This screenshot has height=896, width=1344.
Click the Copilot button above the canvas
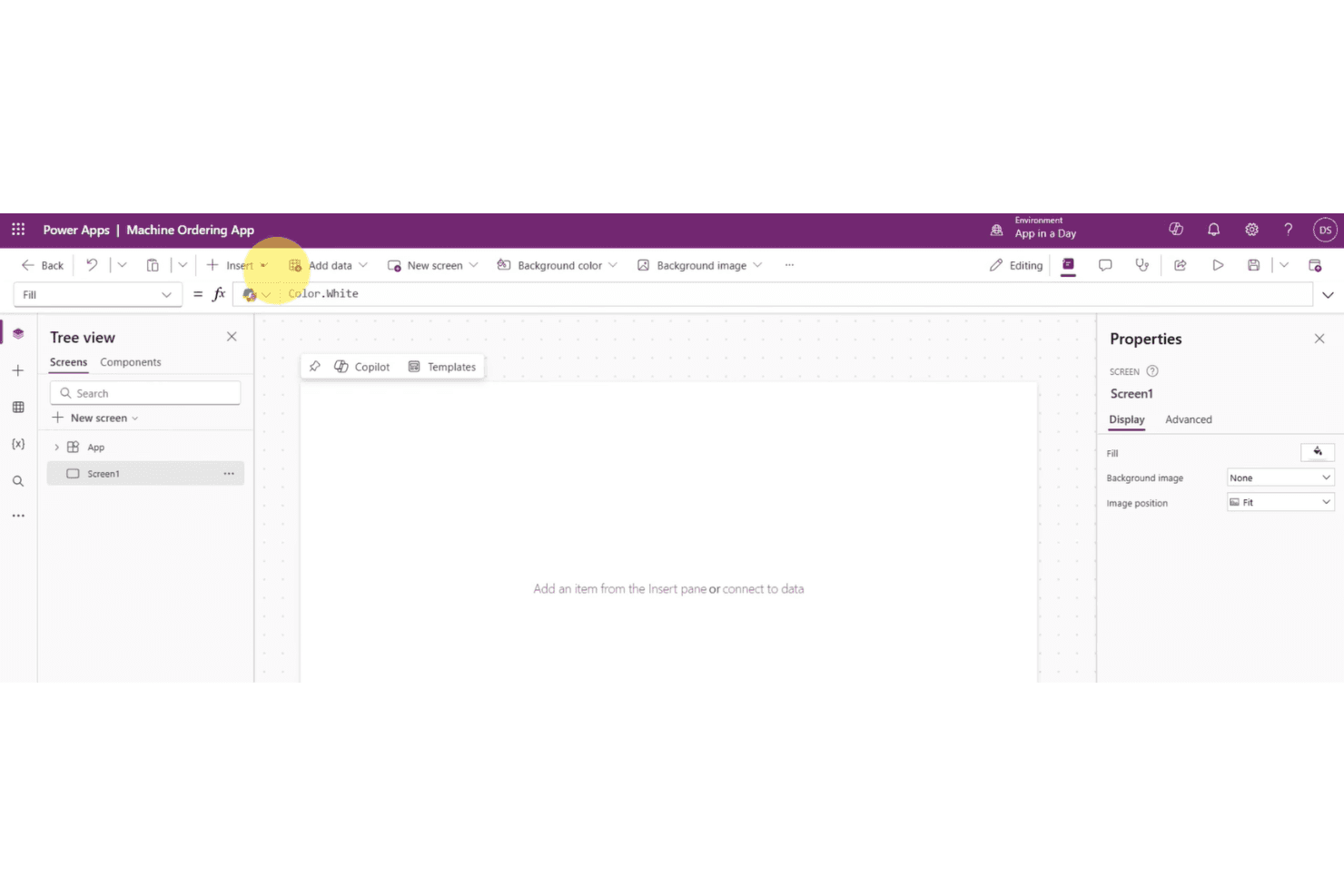362,367
